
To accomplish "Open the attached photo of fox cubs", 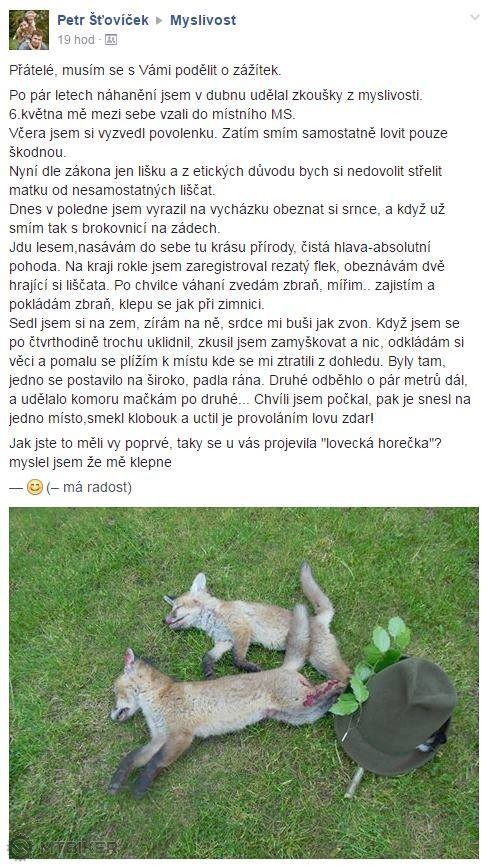I will (x=244, y=683).
